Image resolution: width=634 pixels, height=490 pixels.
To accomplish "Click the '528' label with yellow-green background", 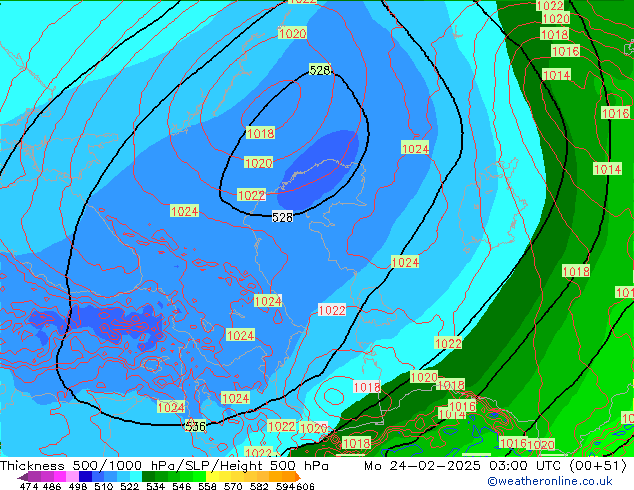I will [320, 70].
